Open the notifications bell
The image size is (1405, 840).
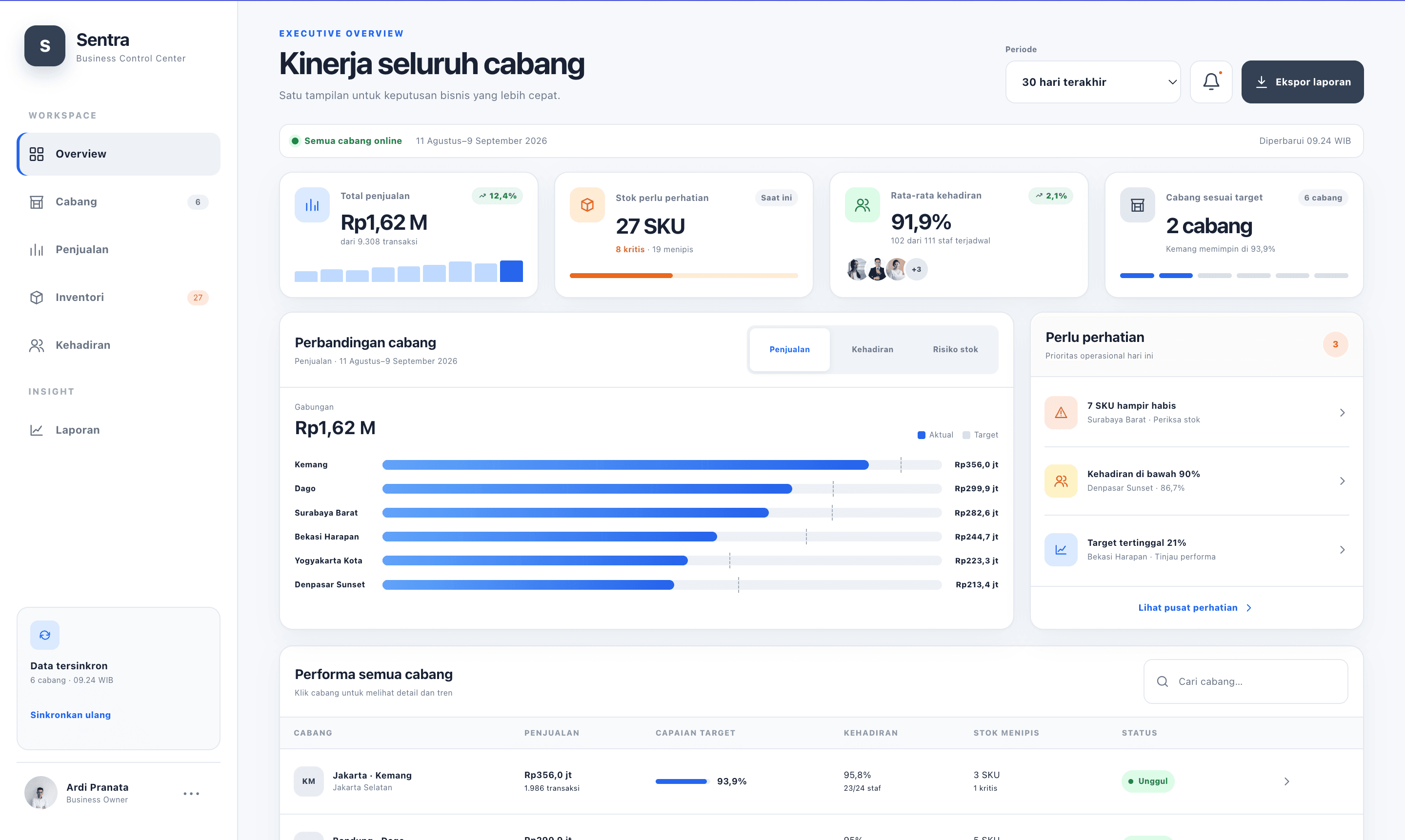[1211, 82]
